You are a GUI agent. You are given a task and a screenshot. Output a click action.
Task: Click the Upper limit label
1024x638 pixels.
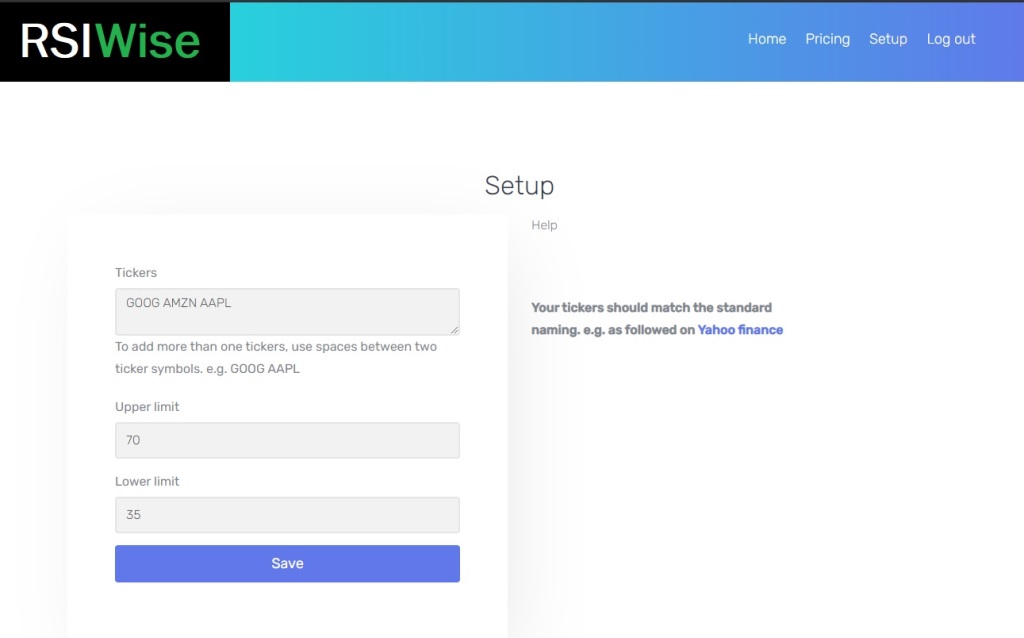(147, 407)
